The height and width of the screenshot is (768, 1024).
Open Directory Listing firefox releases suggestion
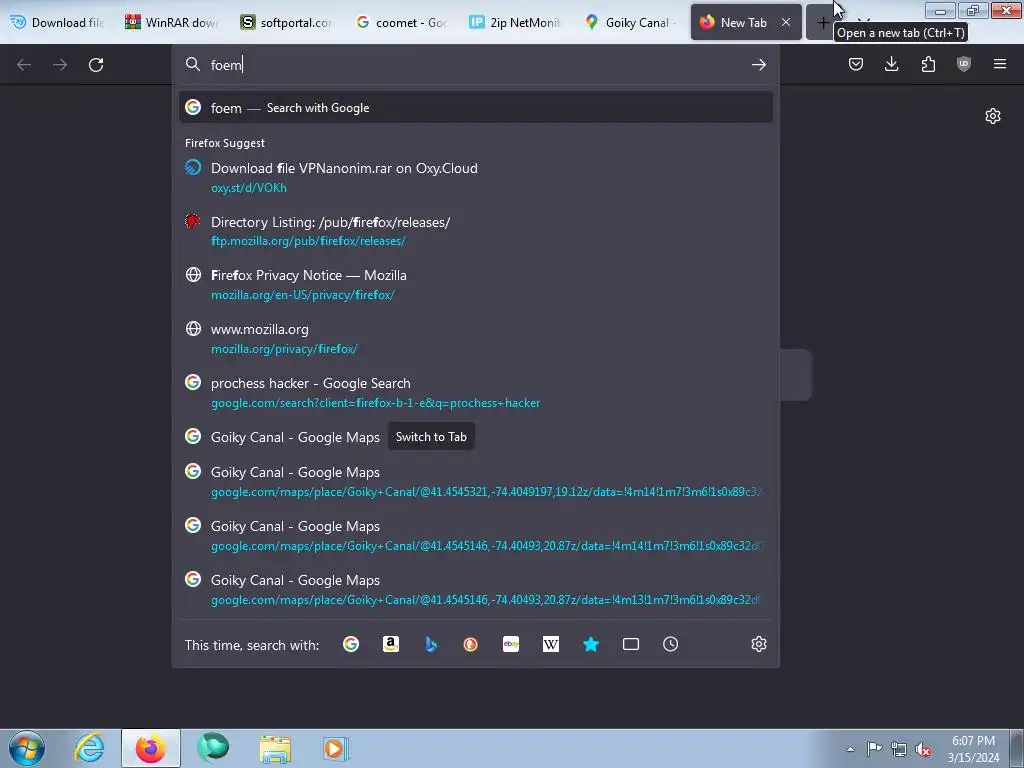pos(475,231)
